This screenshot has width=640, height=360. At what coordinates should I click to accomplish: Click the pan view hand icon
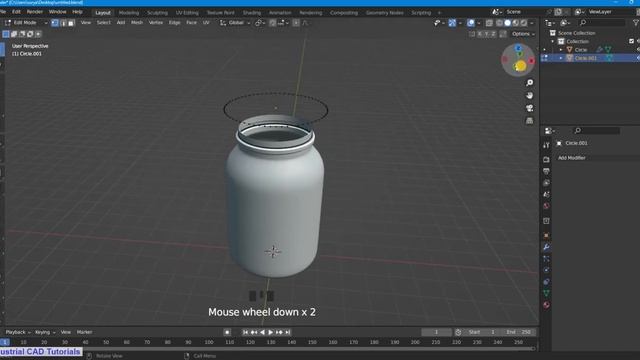pyautogui.click(x=529, y=96)
